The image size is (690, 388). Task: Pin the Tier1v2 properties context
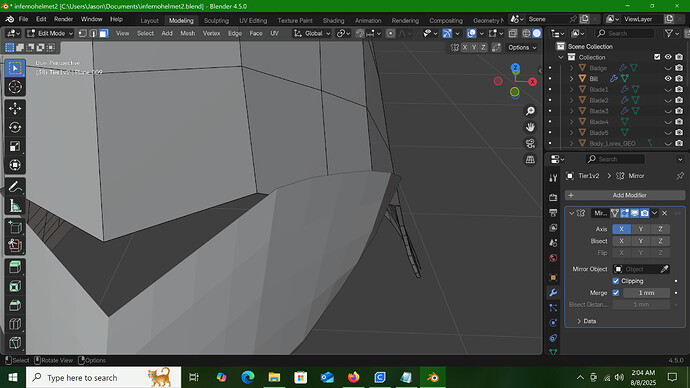pyautogui.click(x=680, y=176)
